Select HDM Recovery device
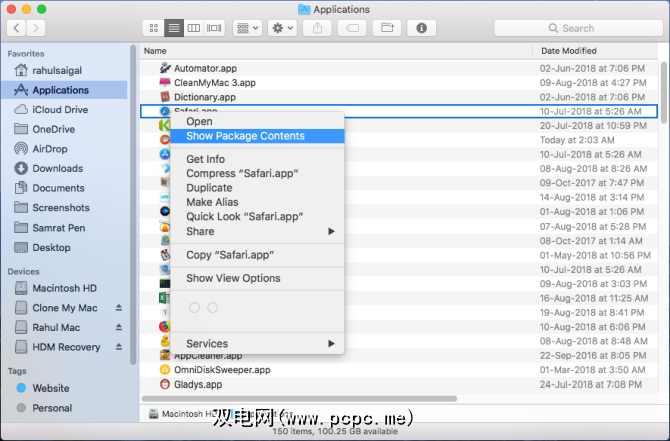Viewport: 670px width, 441px height. point(58,347)
